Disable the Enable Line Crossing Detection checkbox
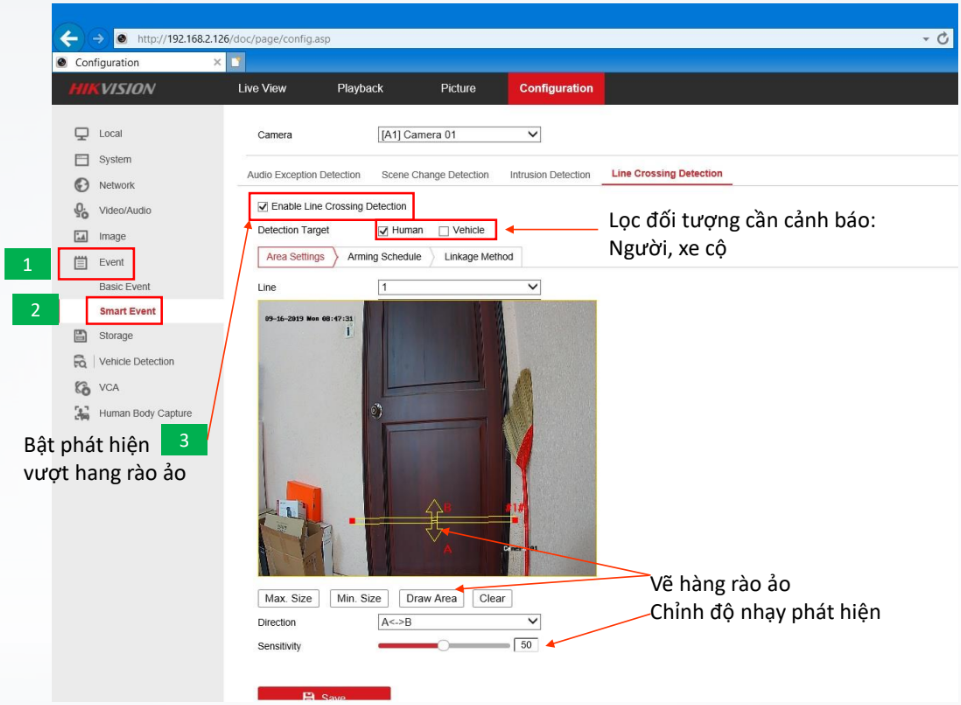Image resolution: width=961 pixels, height=705 pixels. click(x=263, y=206)
